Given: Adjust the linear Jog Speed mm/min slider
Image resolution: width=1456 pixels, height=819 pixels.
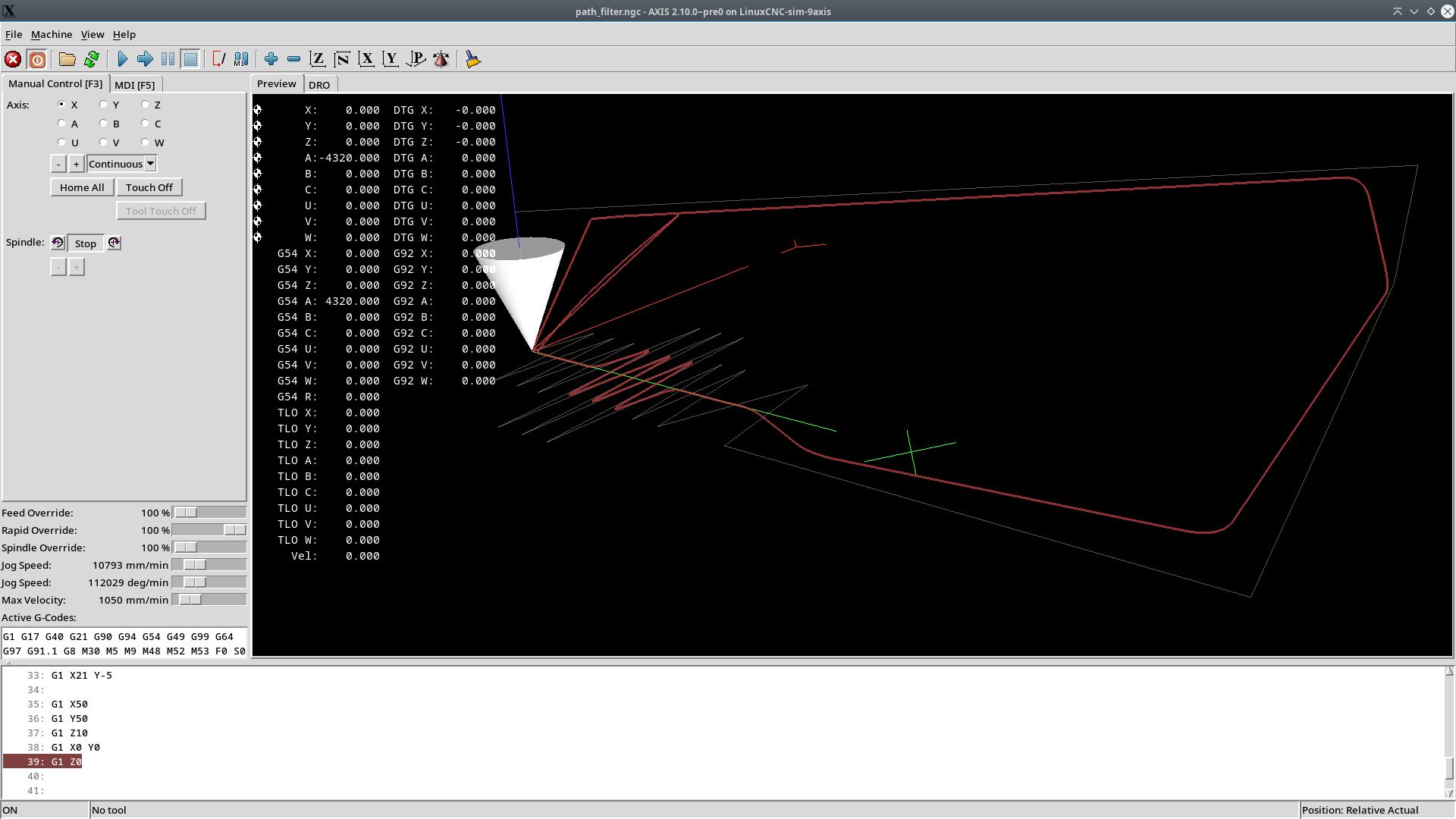Looking at the screenshot, I should (209, 565).
